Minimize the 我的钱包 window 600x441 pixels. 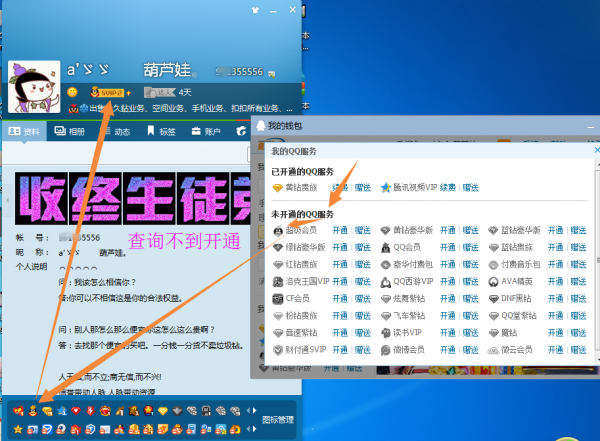click(591, 127)
